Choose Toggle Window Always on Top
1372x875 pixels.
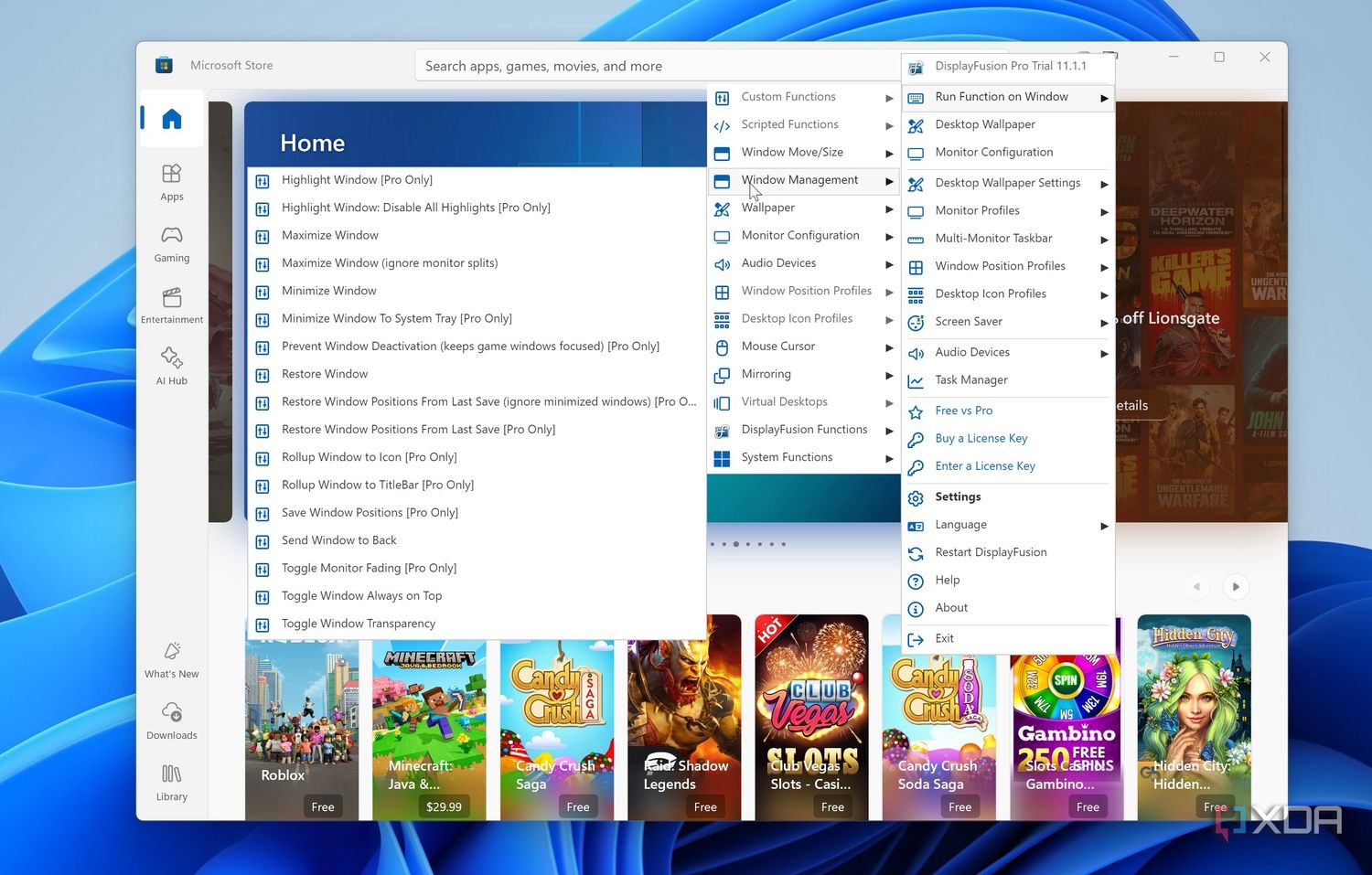coord(476,596)
